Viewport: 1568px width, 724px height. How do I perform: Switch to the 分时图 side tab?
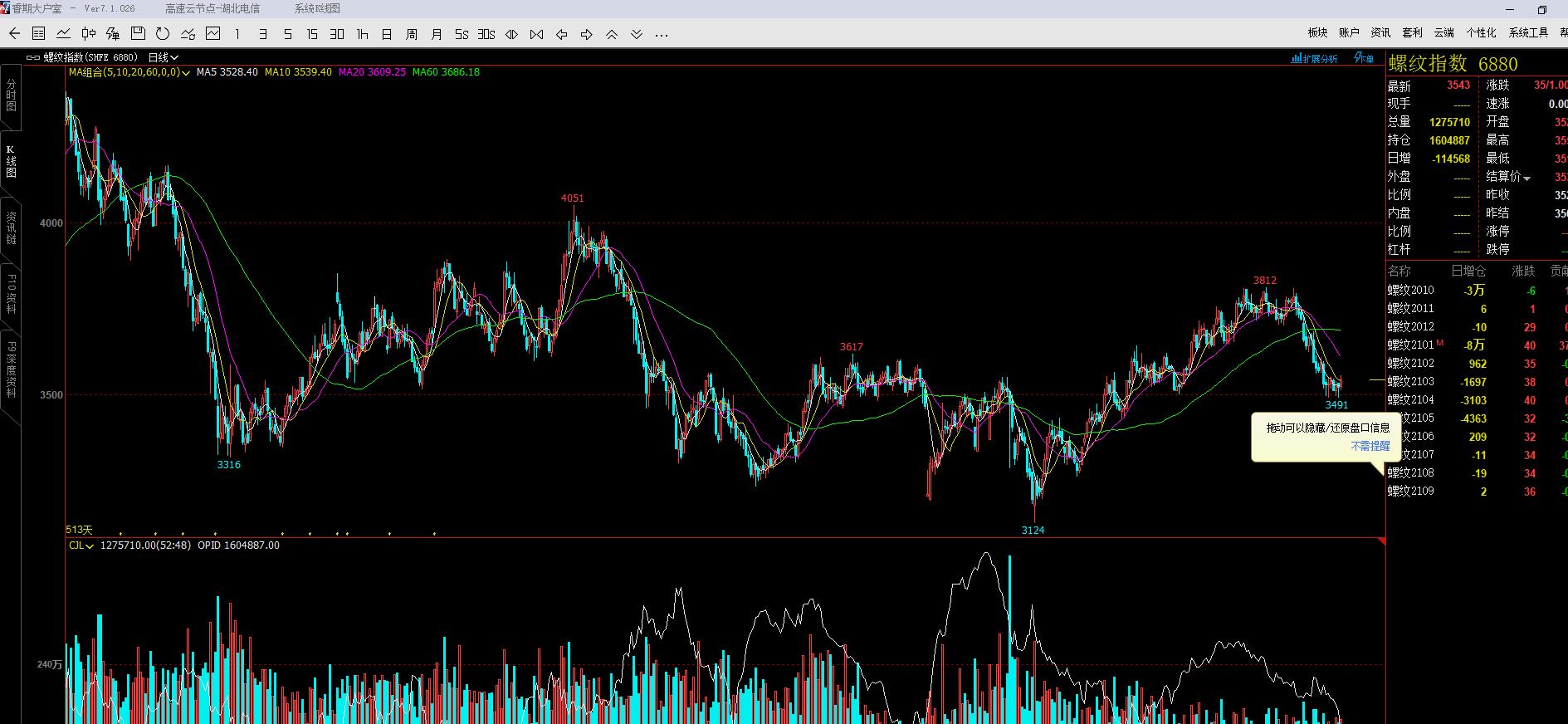pos(11,95)
